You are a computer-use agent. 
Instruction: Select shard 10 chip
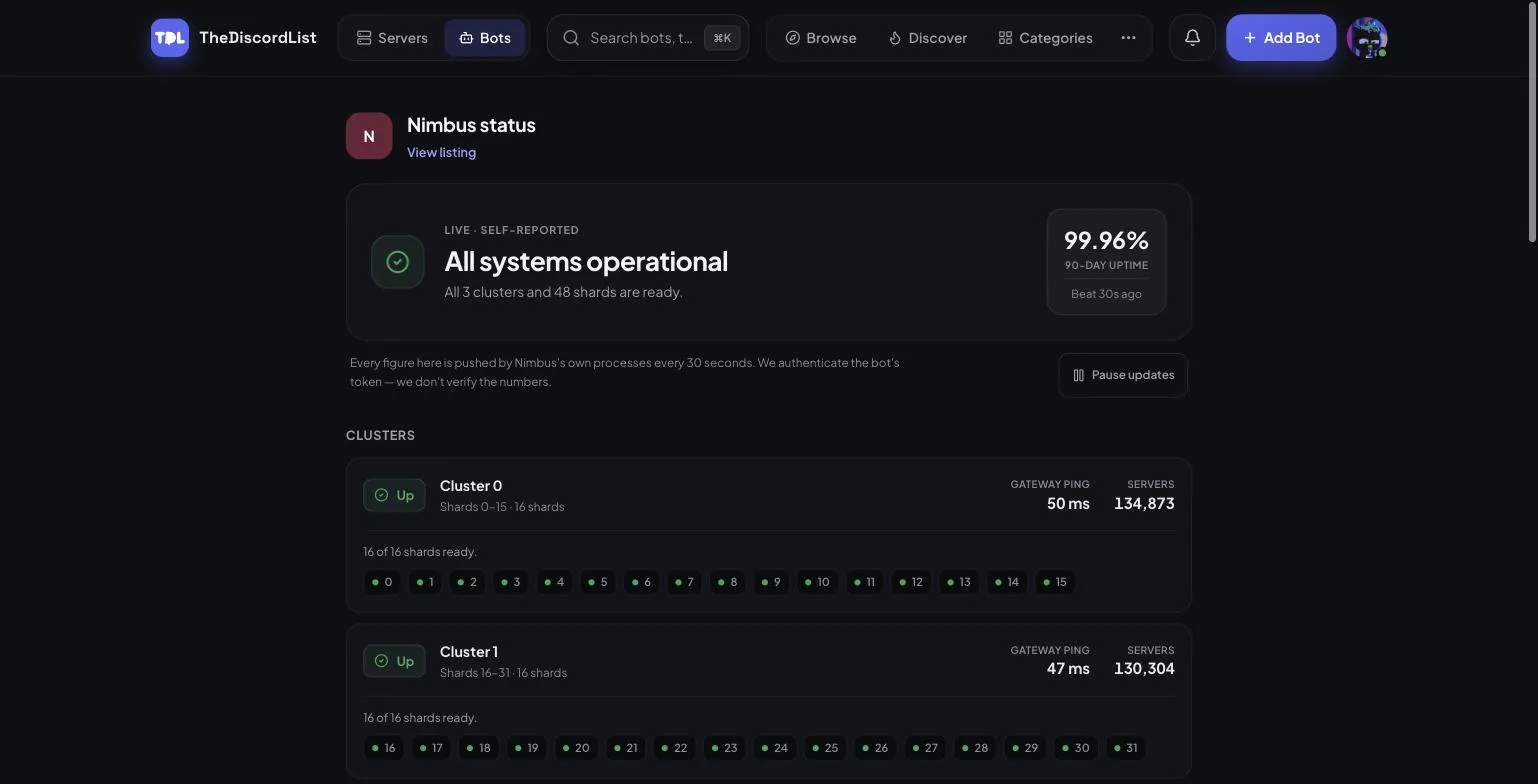point(817,582)
